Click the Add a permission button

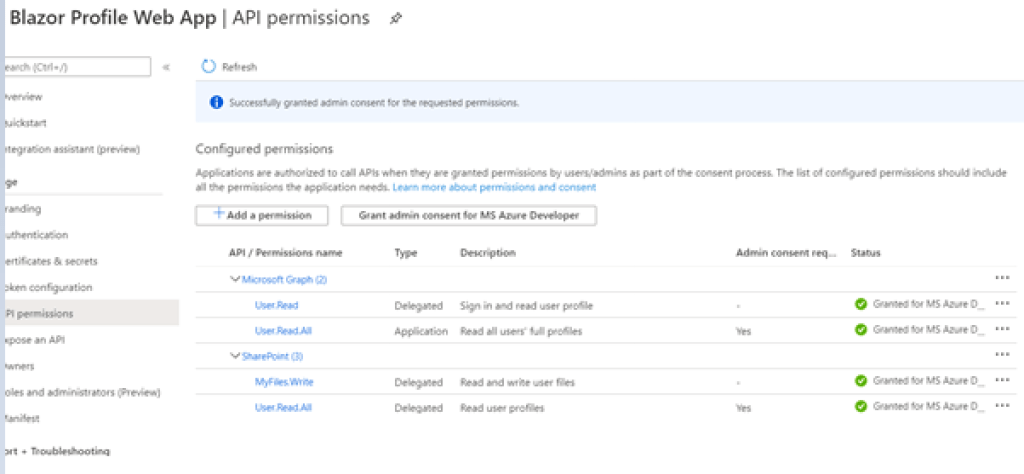pyautogui.click(x=261, y=215)
